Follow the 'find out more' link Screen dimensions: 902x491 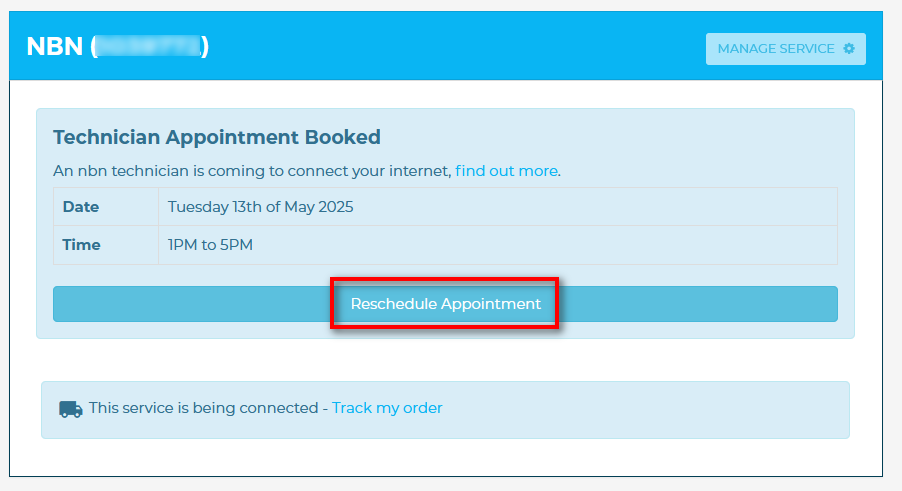pos(506,171)
